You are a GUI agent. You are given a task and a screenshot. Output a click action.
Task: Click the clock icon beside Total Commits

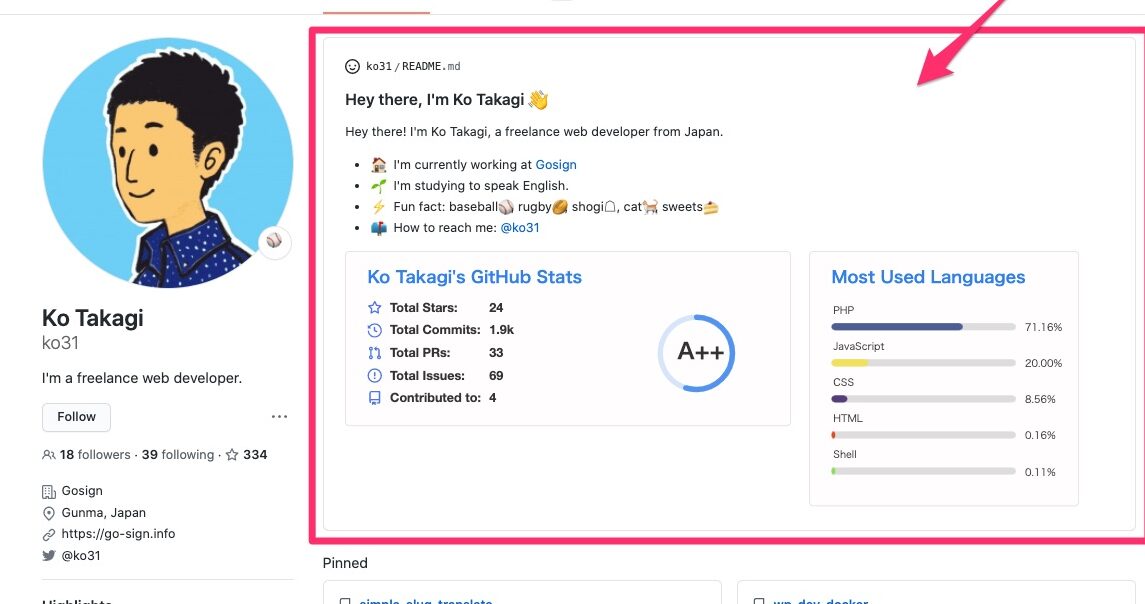[x=374, y=330]
